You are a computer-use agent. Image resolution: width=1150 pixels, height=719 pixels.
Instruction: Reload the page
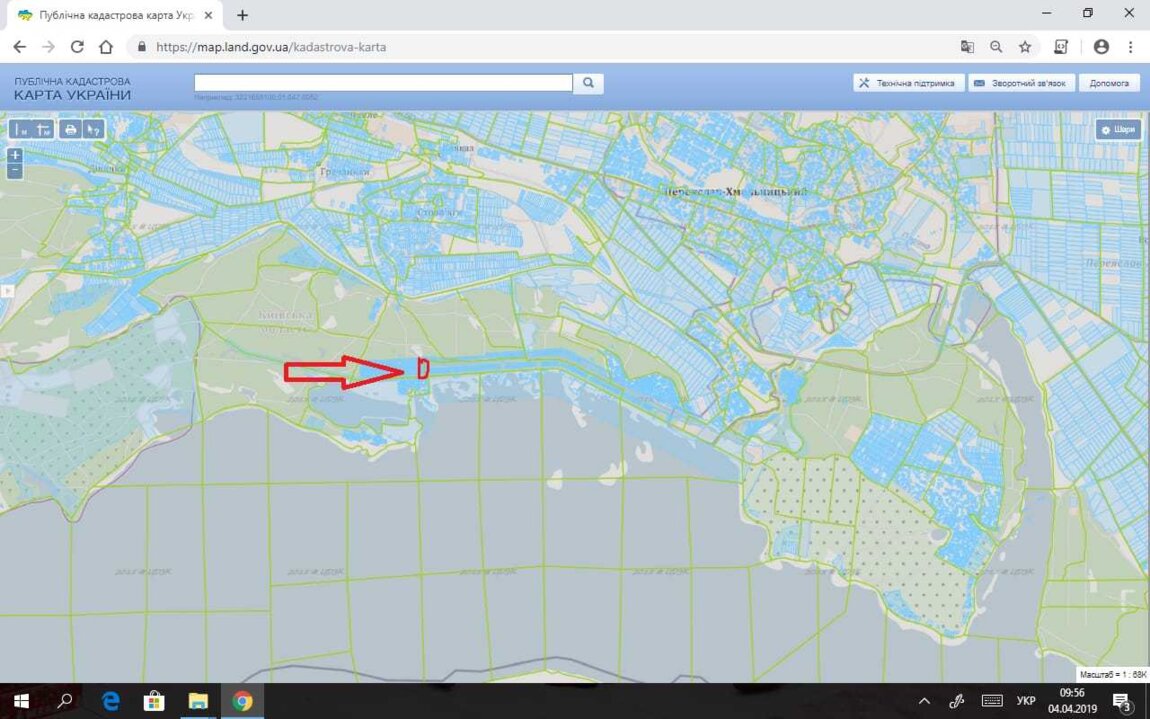pos(77,47)
